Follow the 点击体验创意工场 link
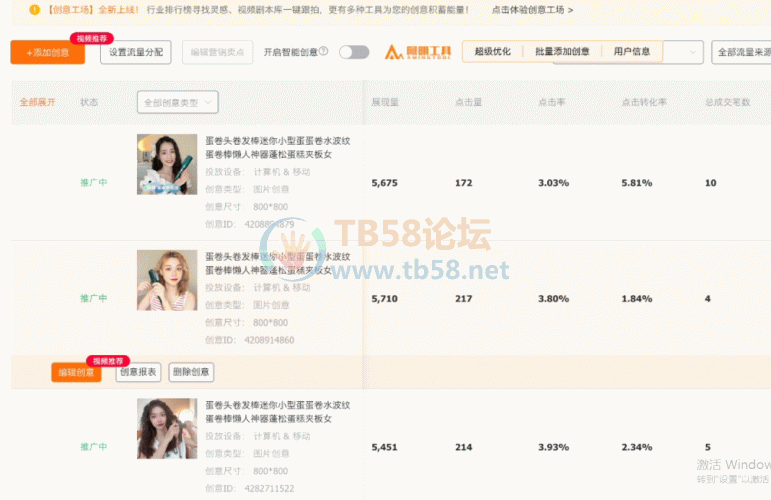 (533, 10)
